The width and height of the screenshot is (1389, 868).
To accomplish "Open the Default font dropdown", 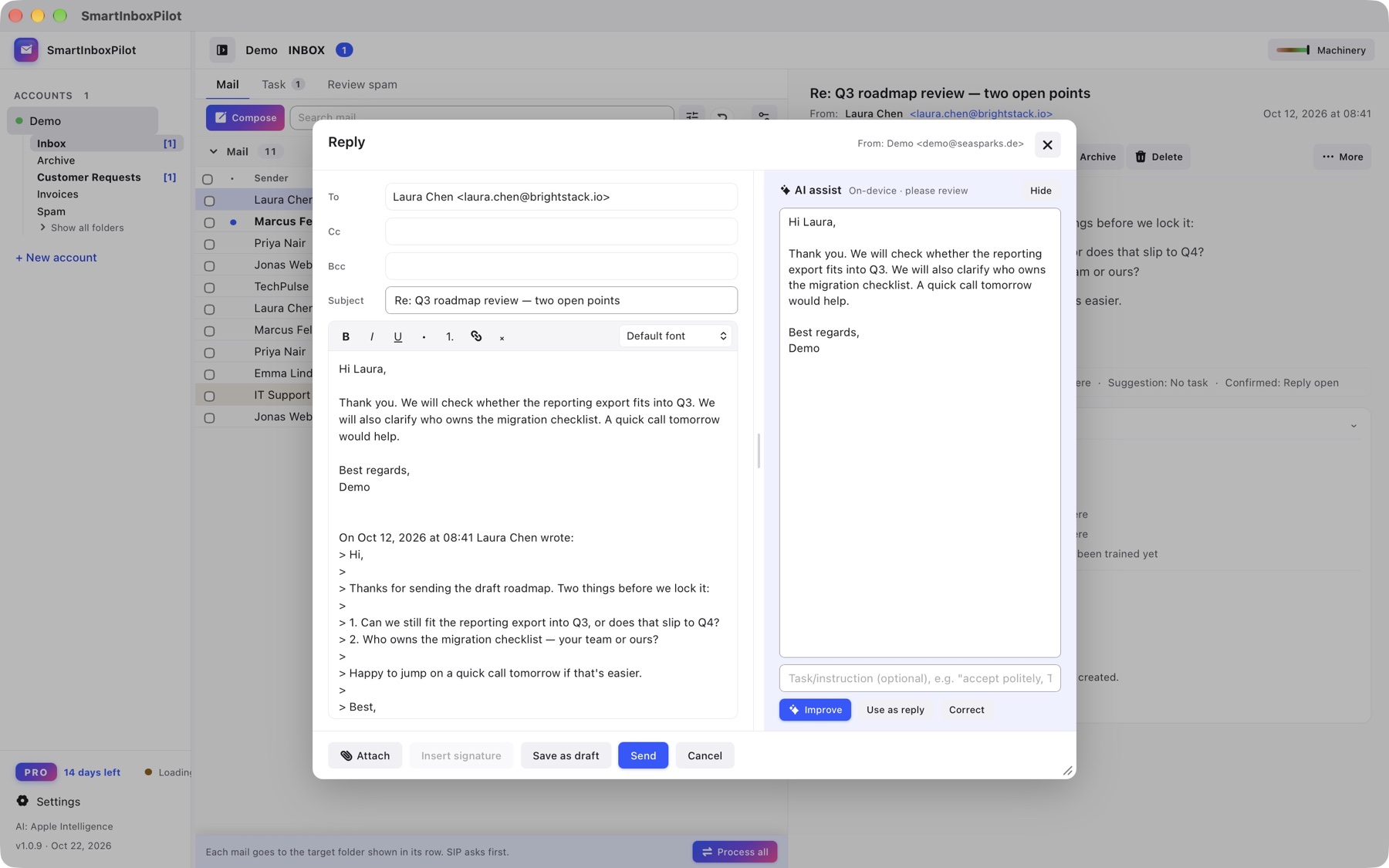I will (675, 336).
